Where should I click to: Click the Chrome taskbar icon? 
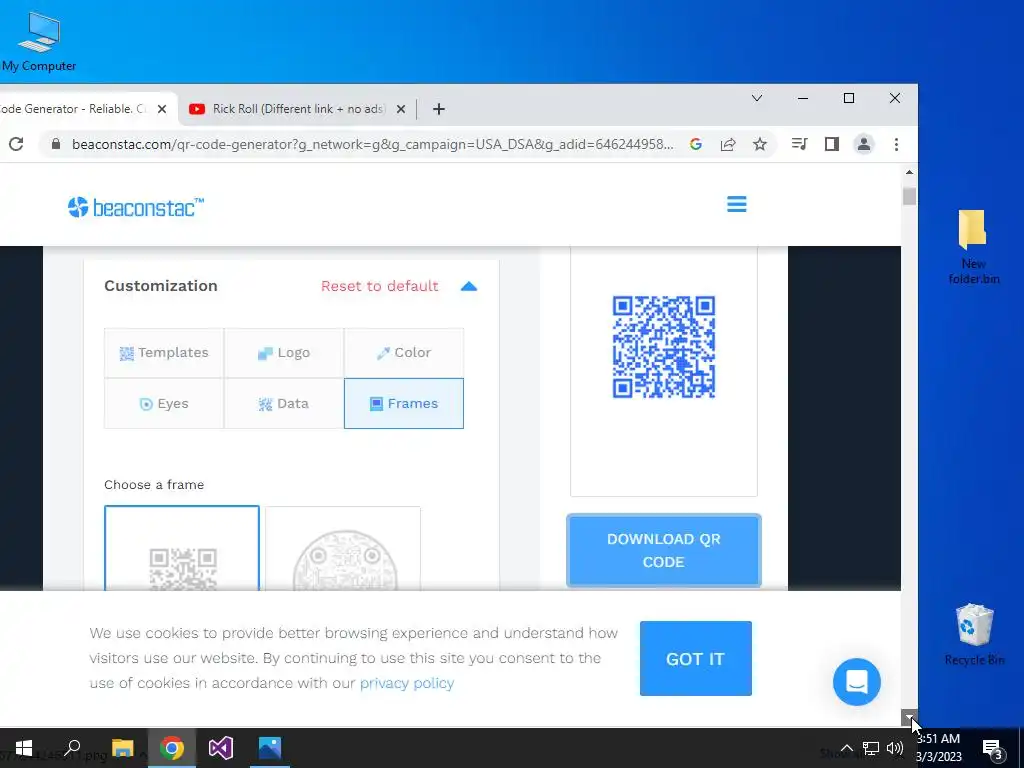point(171,748)
